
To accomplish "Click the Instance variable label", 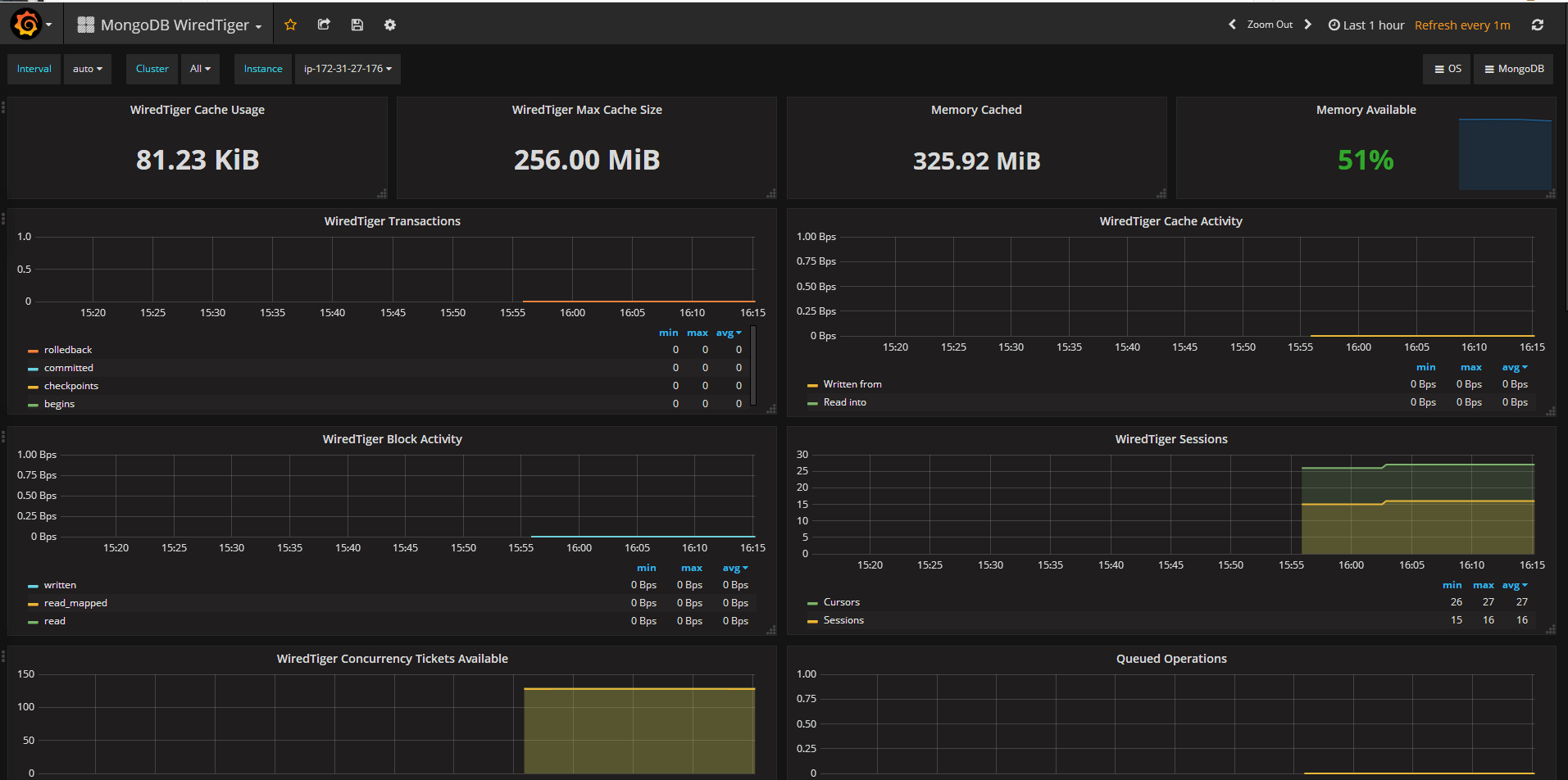I will pyautogui.click(x=263, y=69).
